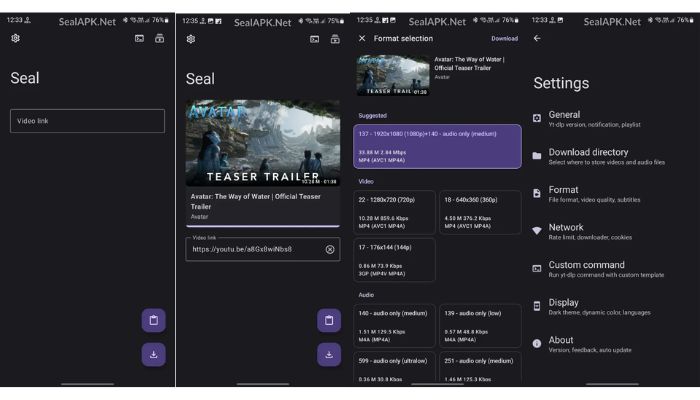
Task: Pick the 599 audio only (ultralow) option
Action: pos(394,368)
